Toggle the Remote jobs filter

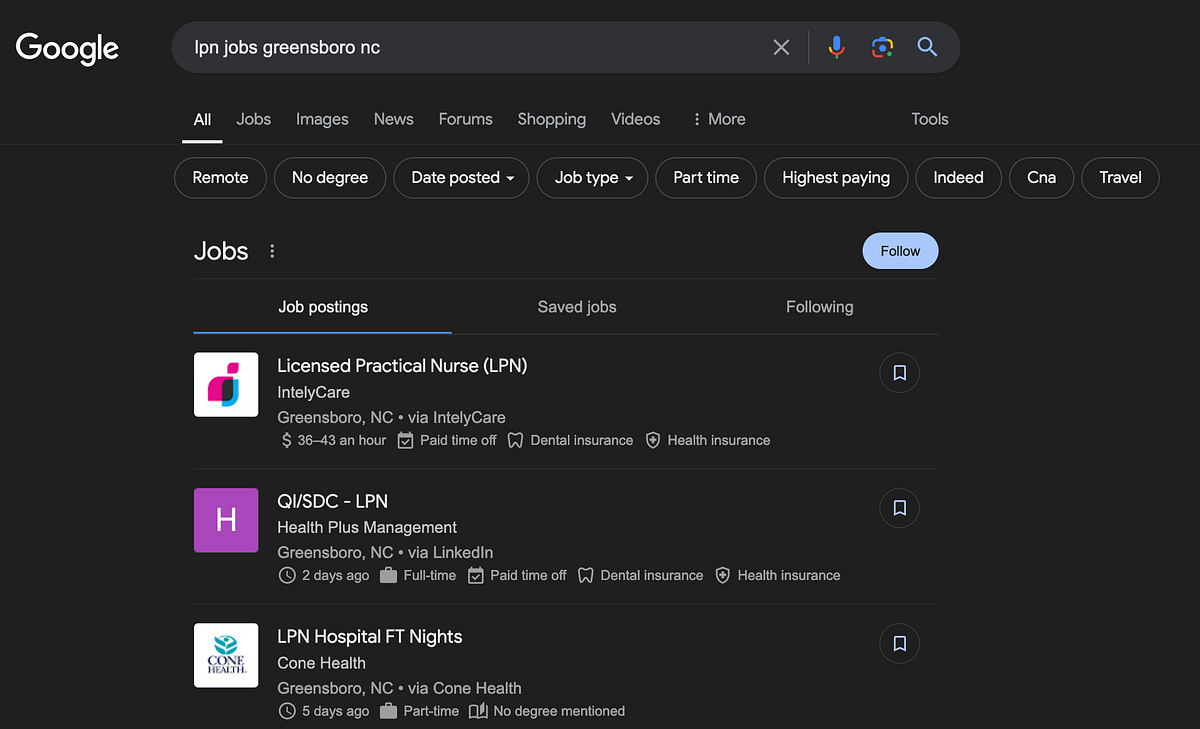220,177
